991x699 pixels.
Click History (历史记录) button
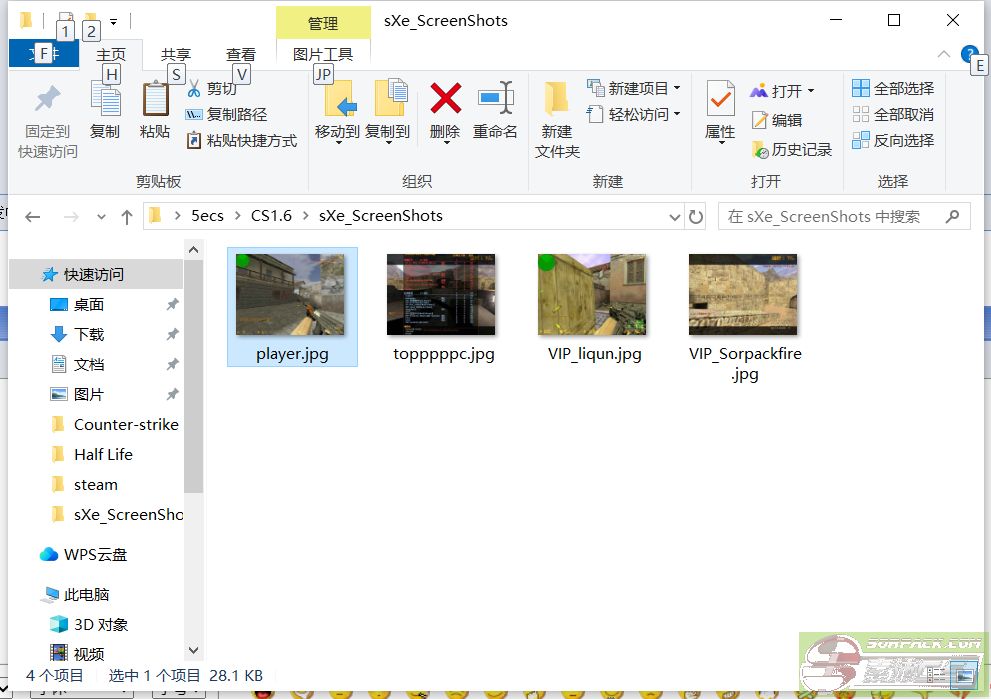tap(792, 149)
